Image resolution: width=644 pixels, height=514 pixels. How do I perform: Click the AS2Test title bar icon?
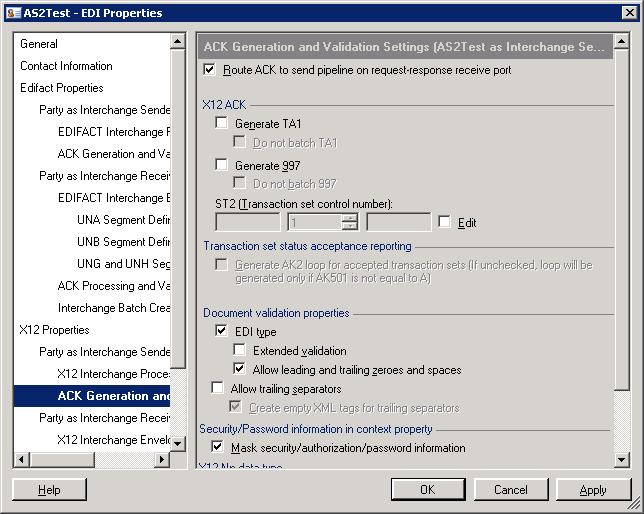(x=13, y=13)
